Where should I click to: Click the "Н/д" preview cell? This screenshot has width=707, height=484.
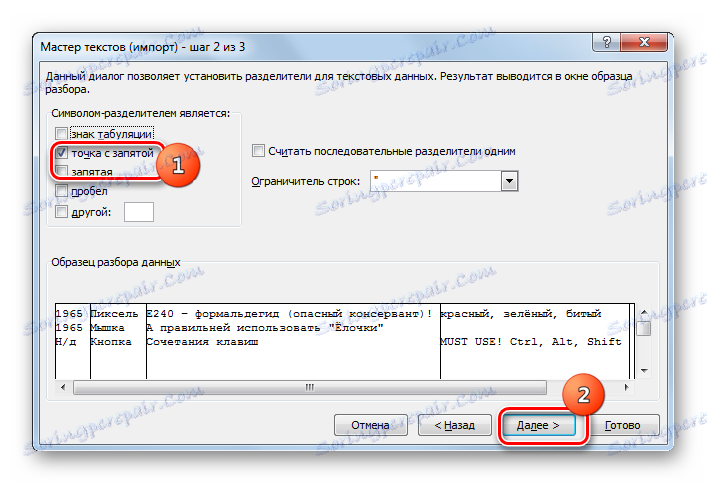(65, 342)
